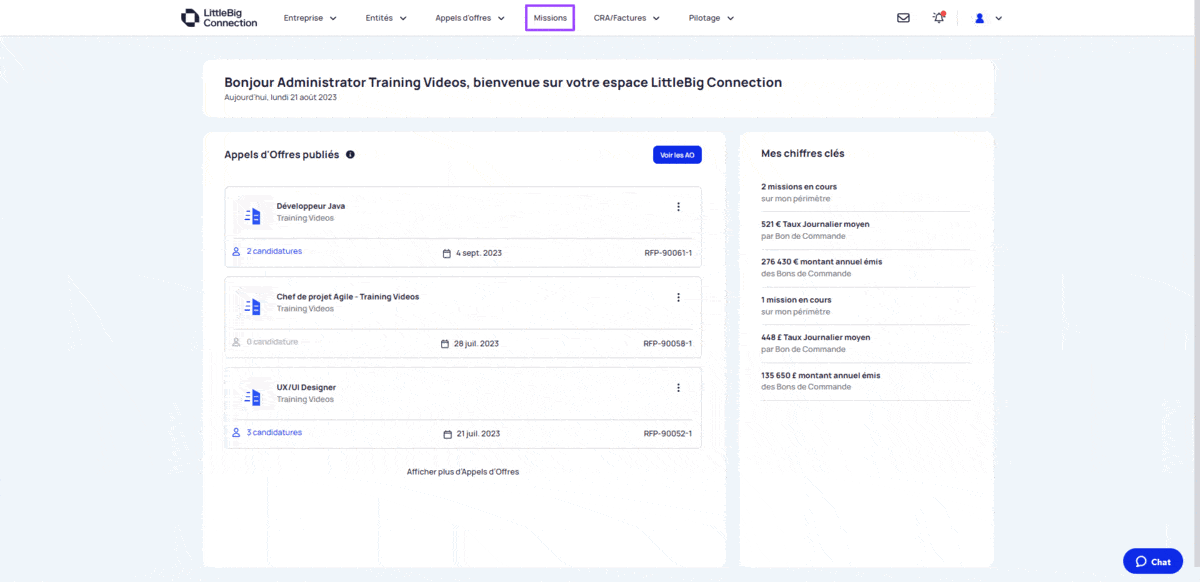
Task: Open the Missions menu item
Action: click(550, 18)
